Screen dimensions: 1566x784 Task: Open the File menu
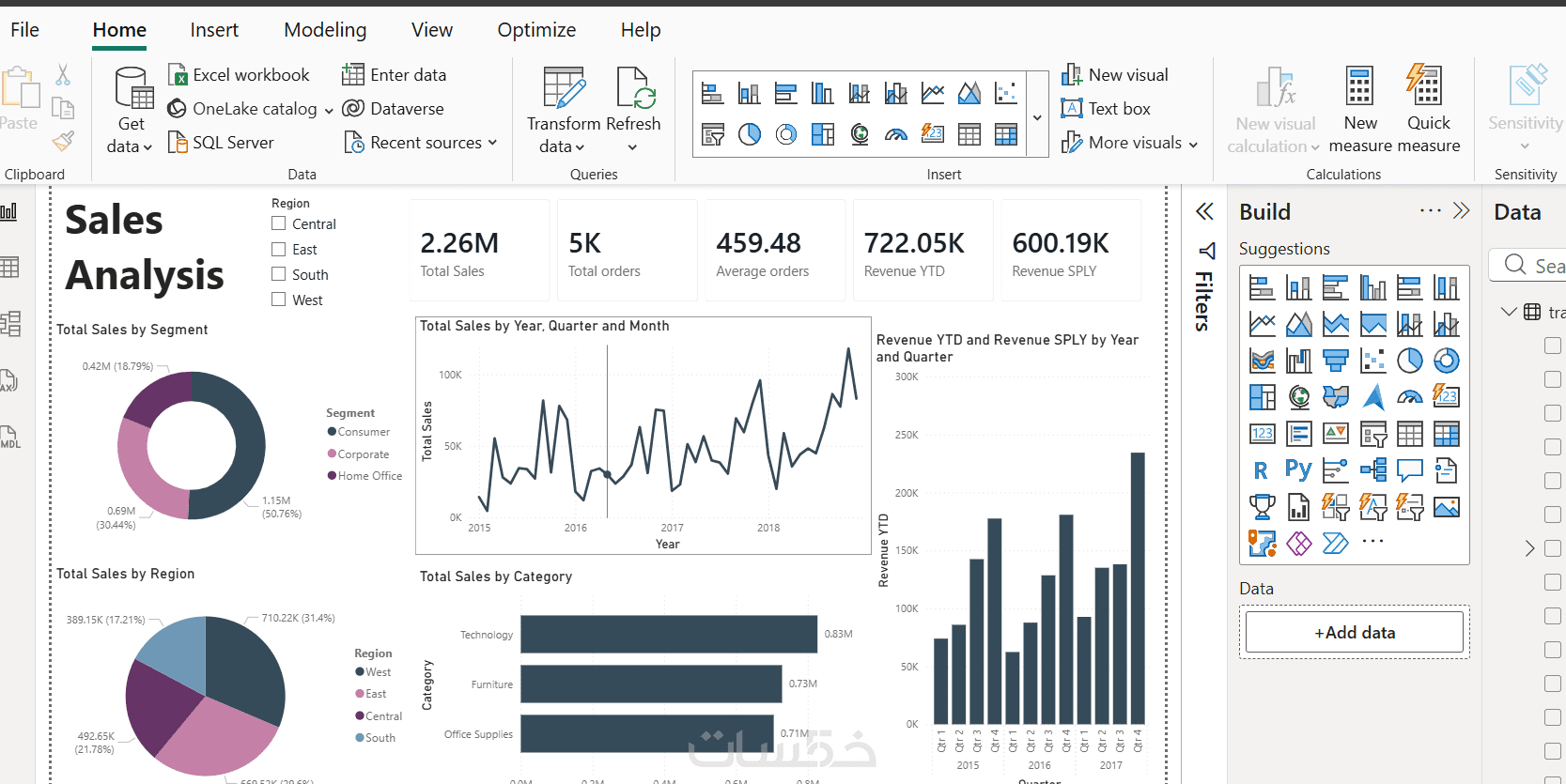pyautogui.click(x=25, y=30)
